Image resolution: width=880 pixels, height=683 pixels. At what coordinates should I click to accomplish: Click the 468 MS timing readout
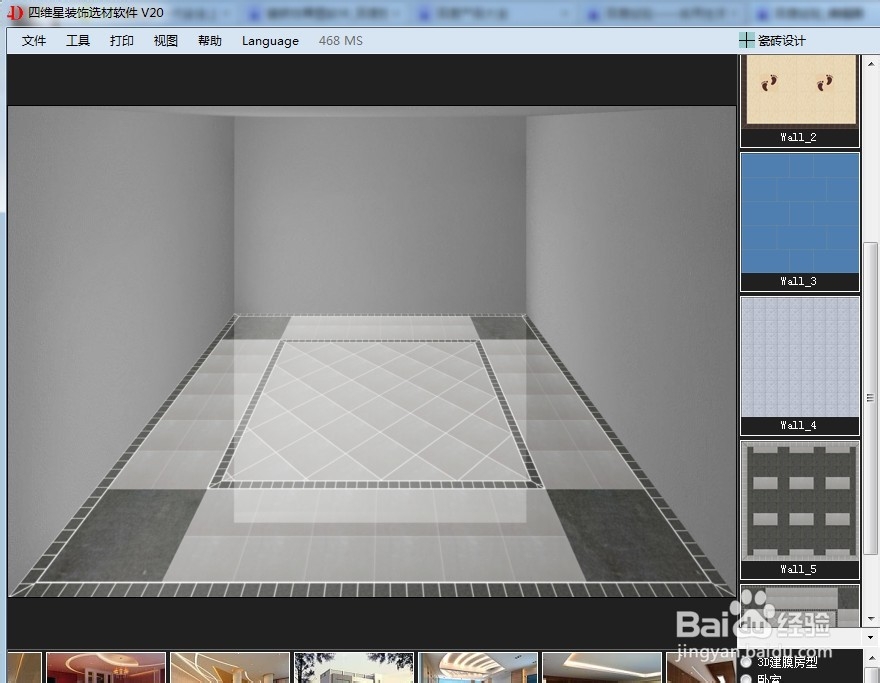point(341,40)
